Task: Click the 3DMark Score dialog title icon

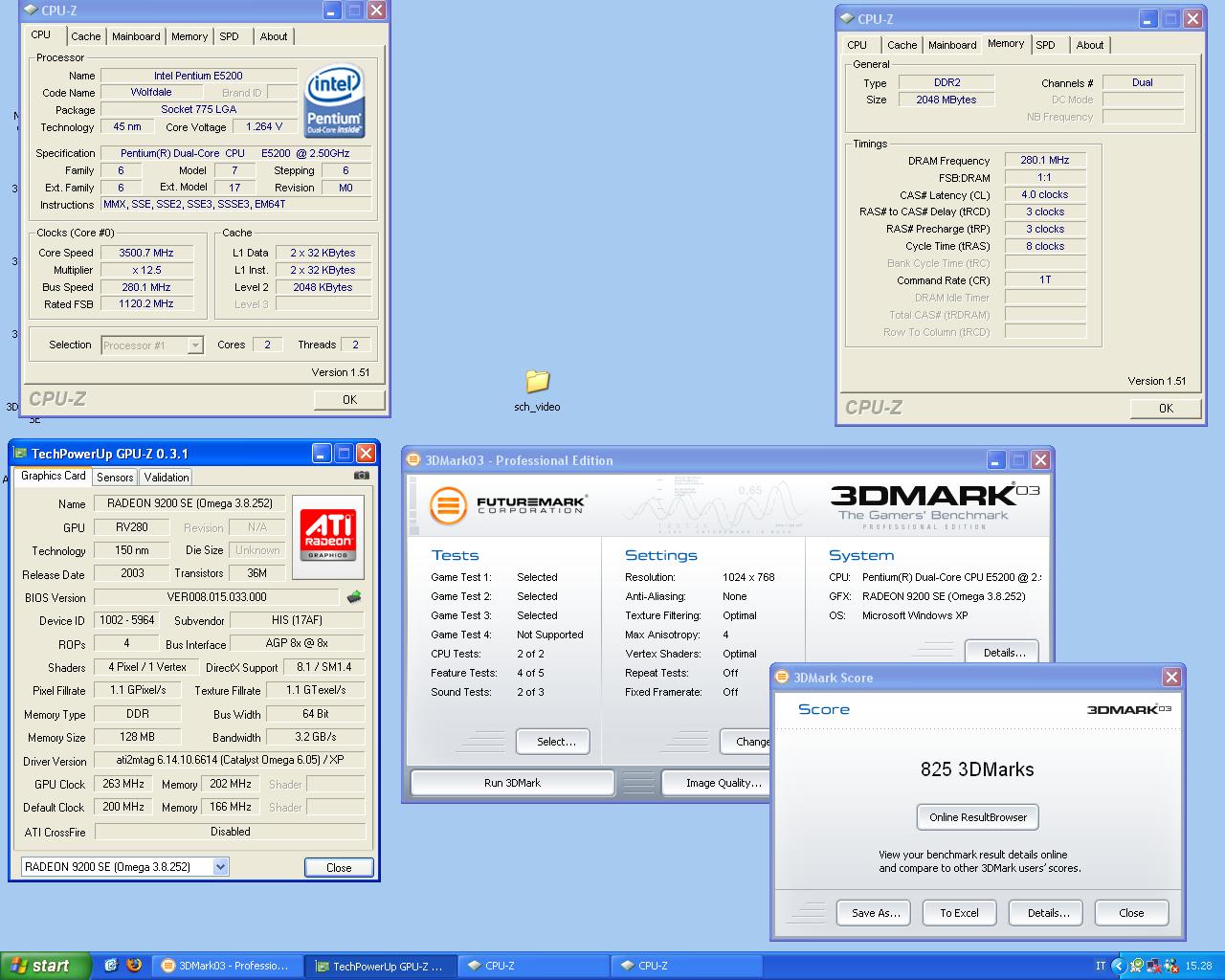Action: (782, 678)
